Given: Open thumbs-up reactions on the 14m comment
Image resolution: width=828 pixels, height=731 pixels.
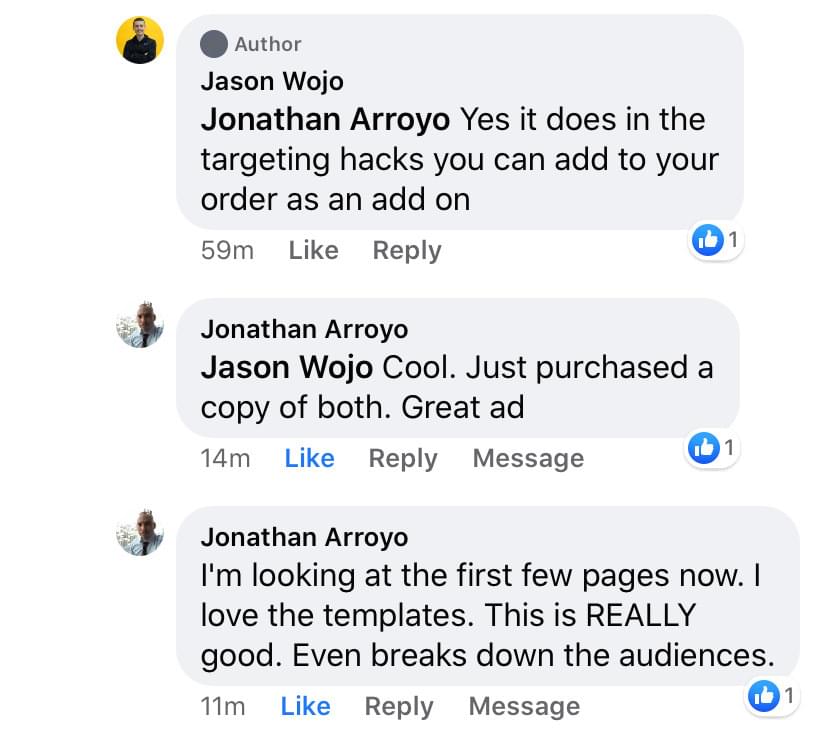Looking at the screenshot, I should click(712, 448).
